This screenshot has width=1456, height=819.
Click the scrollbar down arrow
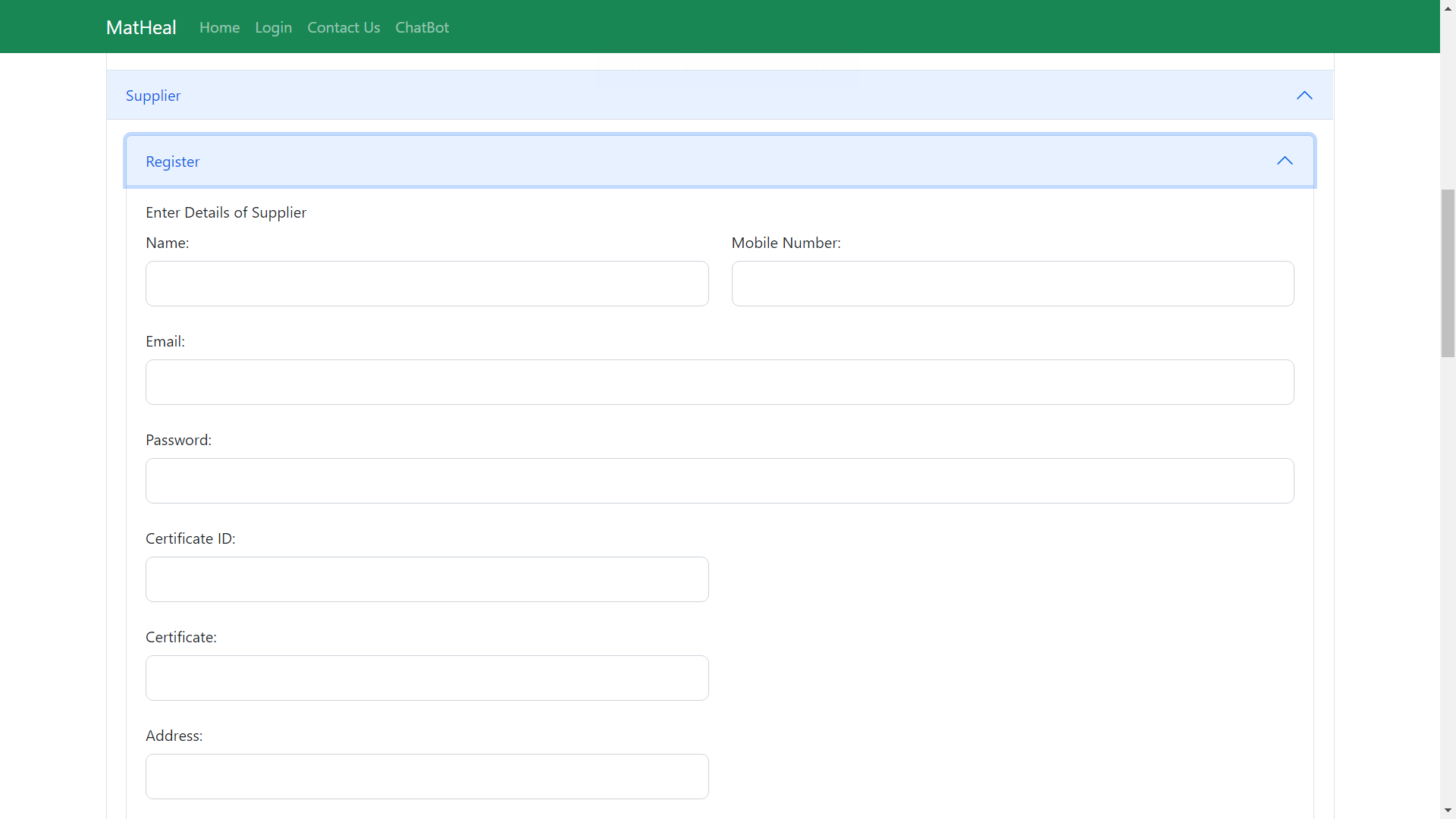coord(1448,811)
